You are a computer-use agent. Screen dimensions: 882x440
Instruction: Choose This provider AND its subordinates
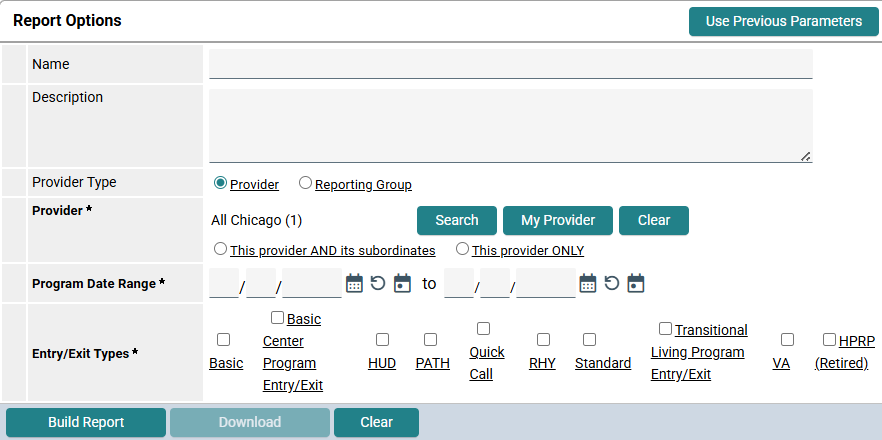pos(220,249)
